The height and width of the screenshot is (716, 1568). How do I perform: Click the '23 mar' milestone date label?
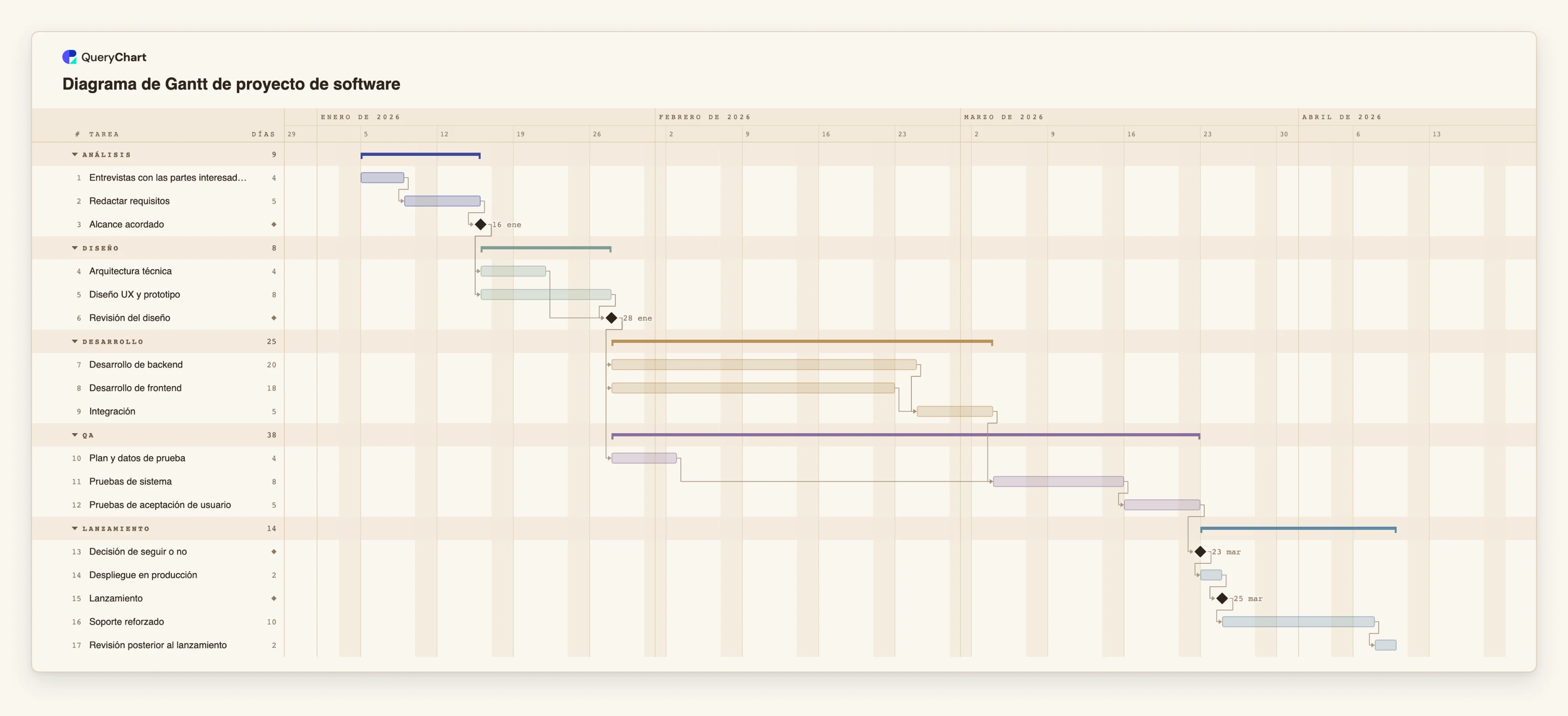[x=1226, y=551]
